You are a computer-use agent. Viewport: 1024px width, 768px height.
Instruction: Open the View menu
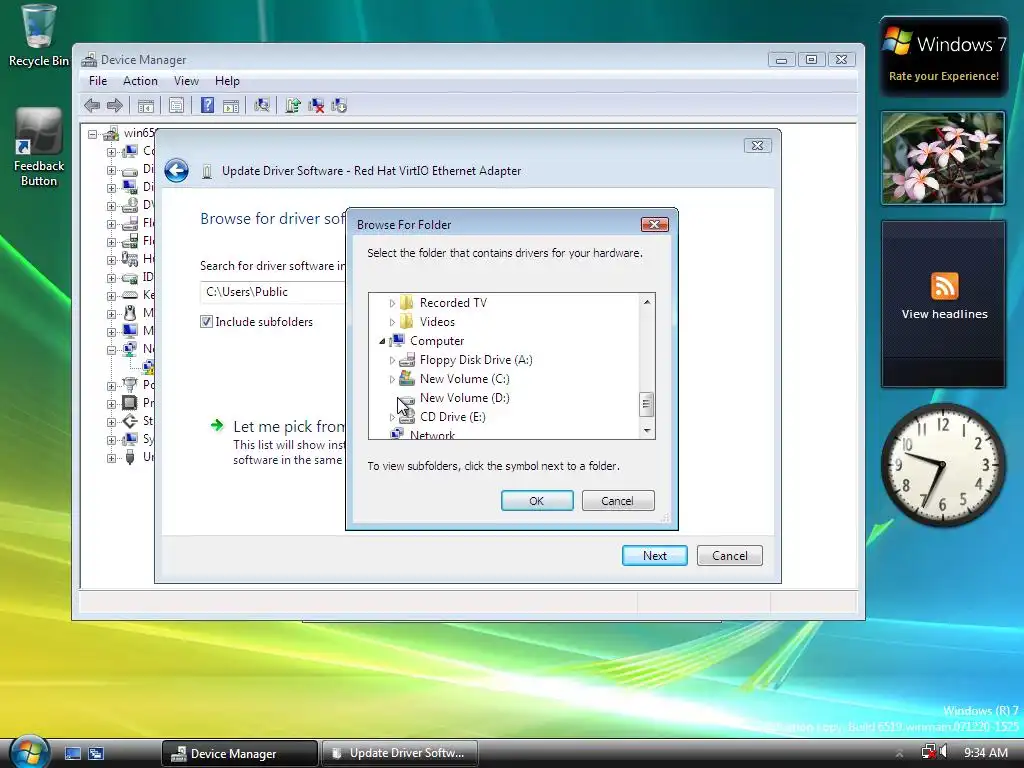186,81
